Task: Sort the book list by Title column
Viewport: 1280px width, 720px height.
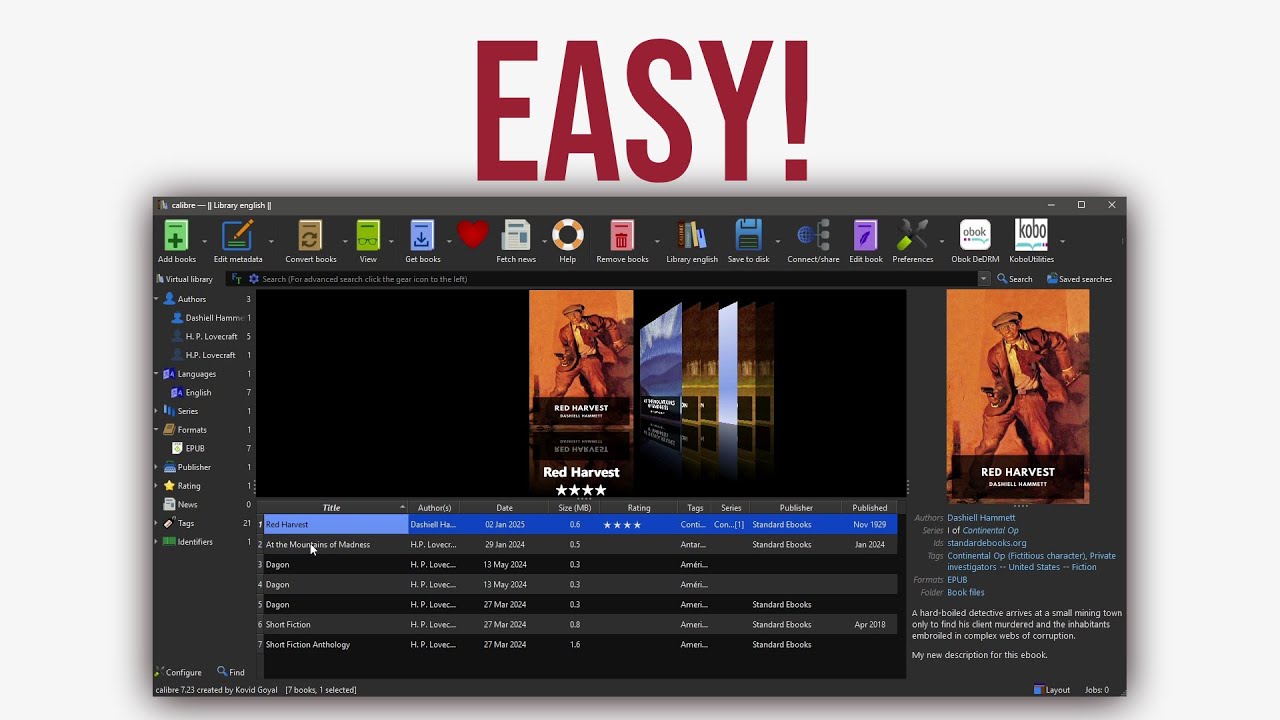Action: [x=332, y=508]
